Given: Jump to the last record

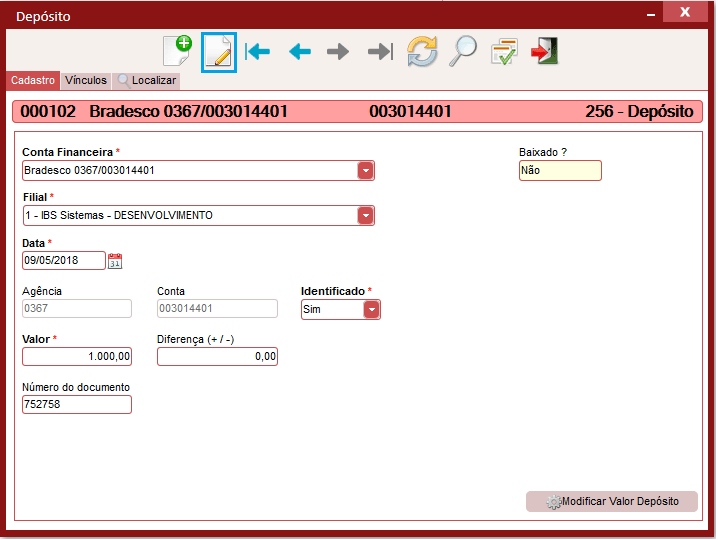Looking at the screenshot, I should pyautogui.click(x=381, y=51).
